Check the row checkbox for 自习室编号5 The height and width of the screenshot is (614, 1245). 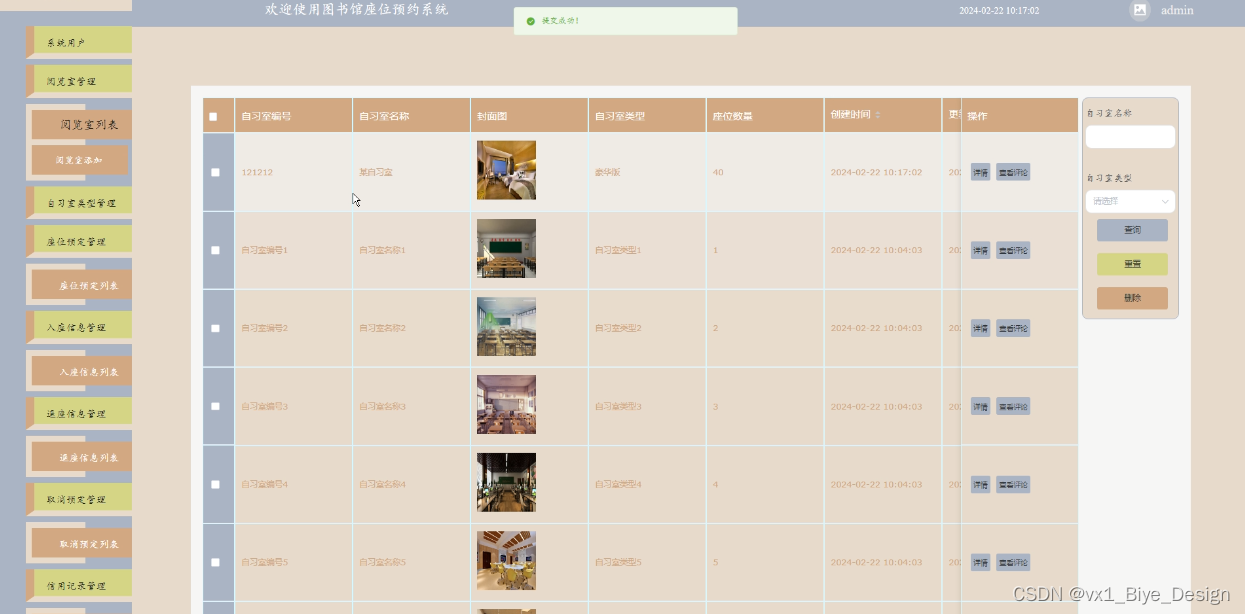(215, 562)
